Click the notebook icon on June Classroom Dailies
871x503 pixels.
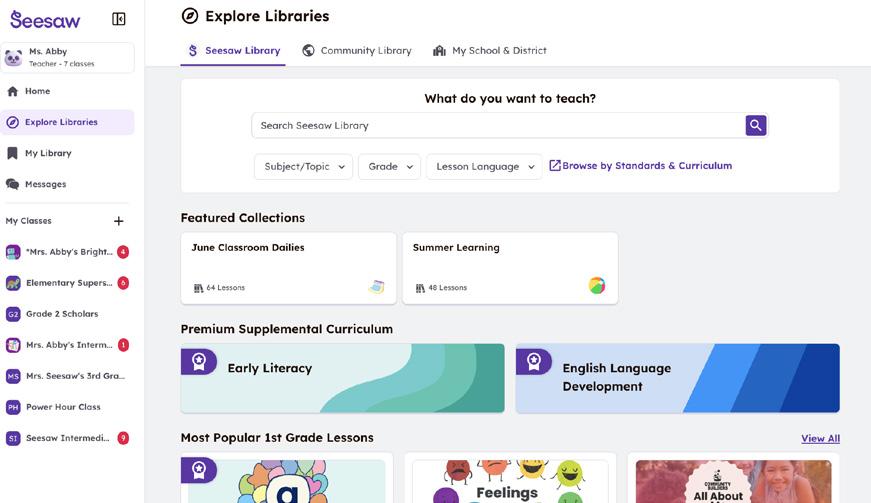376,286
